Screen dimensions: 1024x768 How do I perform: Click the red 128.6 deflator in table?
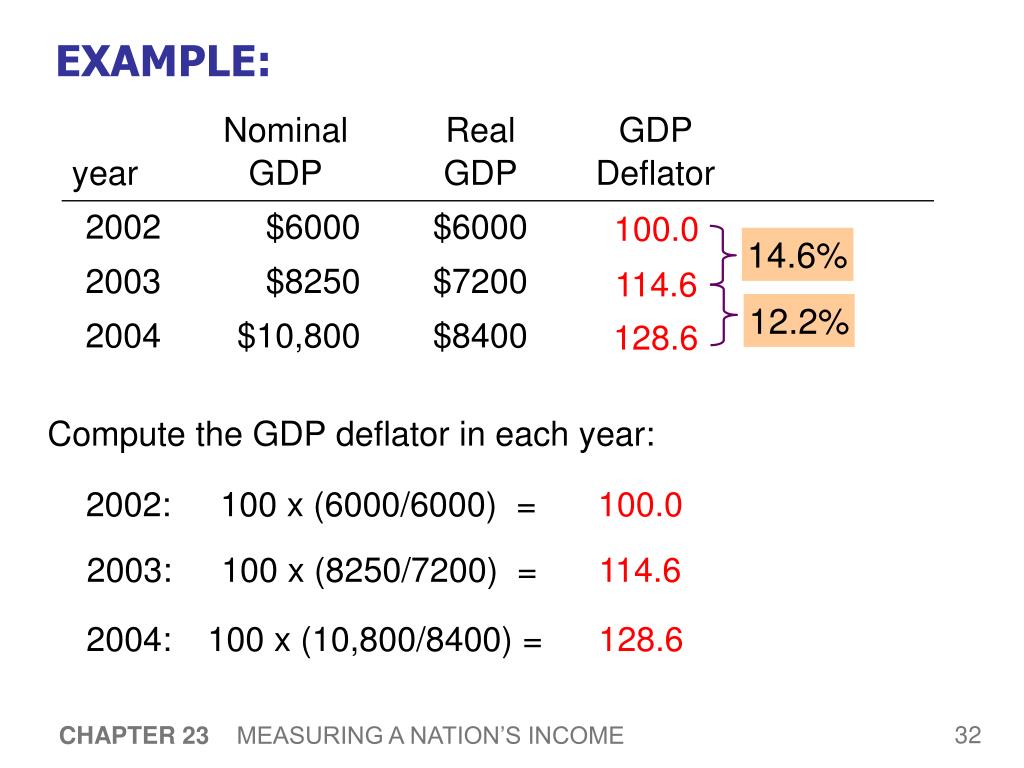coord(656,339)
